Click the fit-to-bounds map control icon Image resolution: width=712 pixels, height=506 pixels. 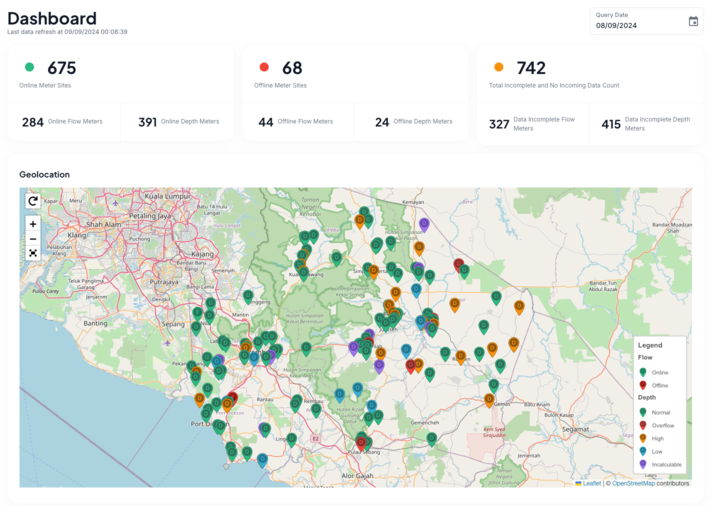[33, 253]
